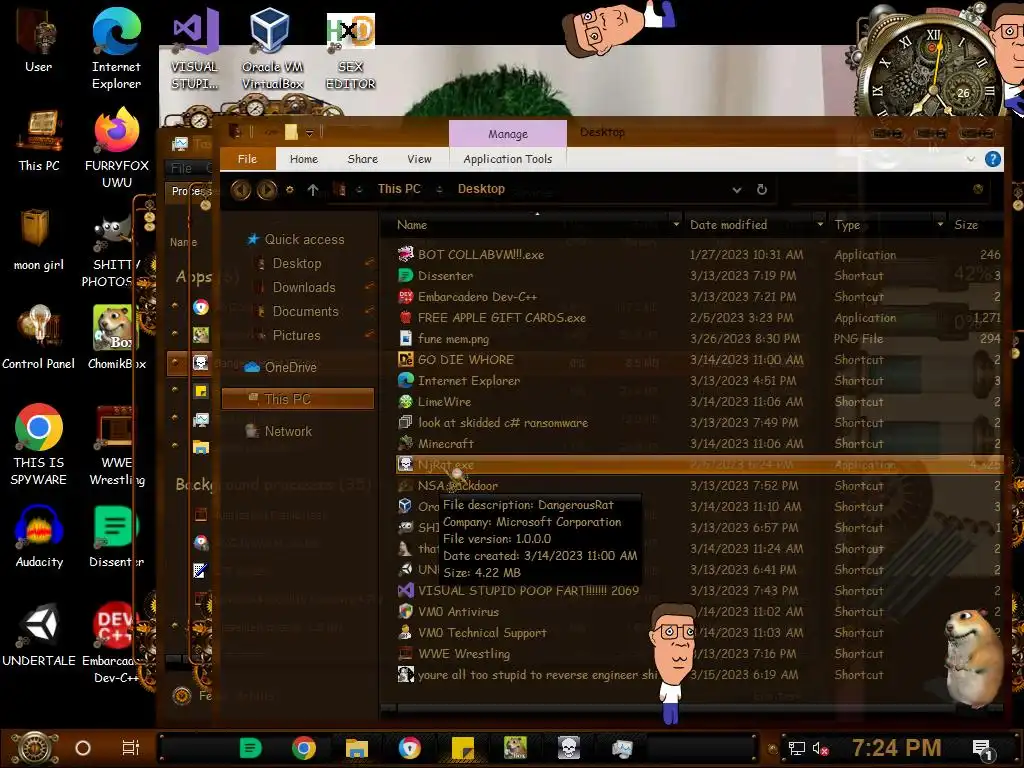Switch to the Share ribbon tab
Screen dimensions: 1024x768
pos(362,159)
